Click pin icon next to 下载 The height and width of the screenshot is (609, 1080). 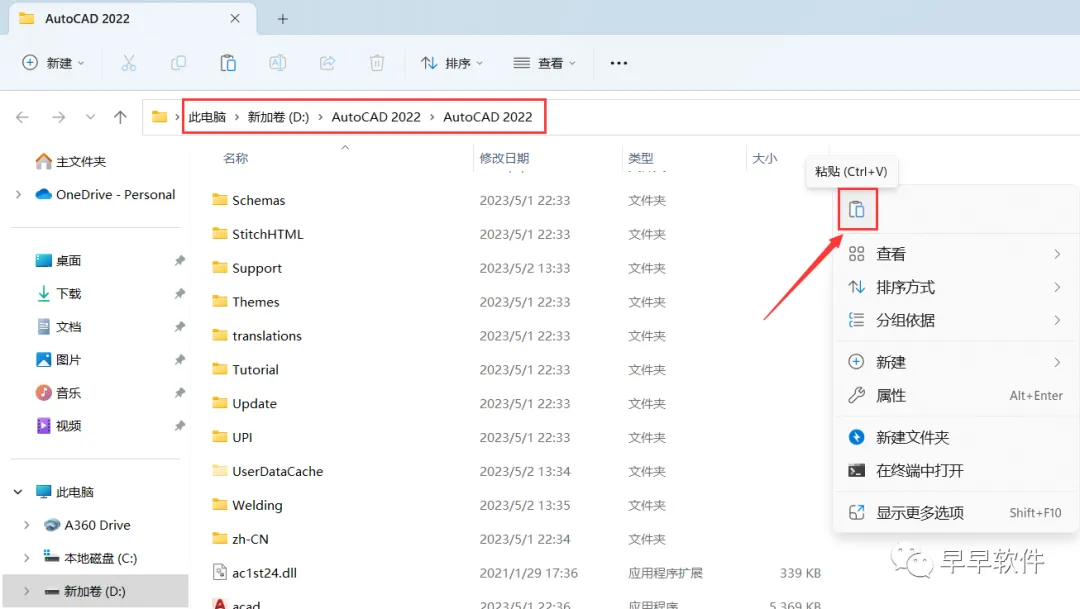click(x=180, y=293)
